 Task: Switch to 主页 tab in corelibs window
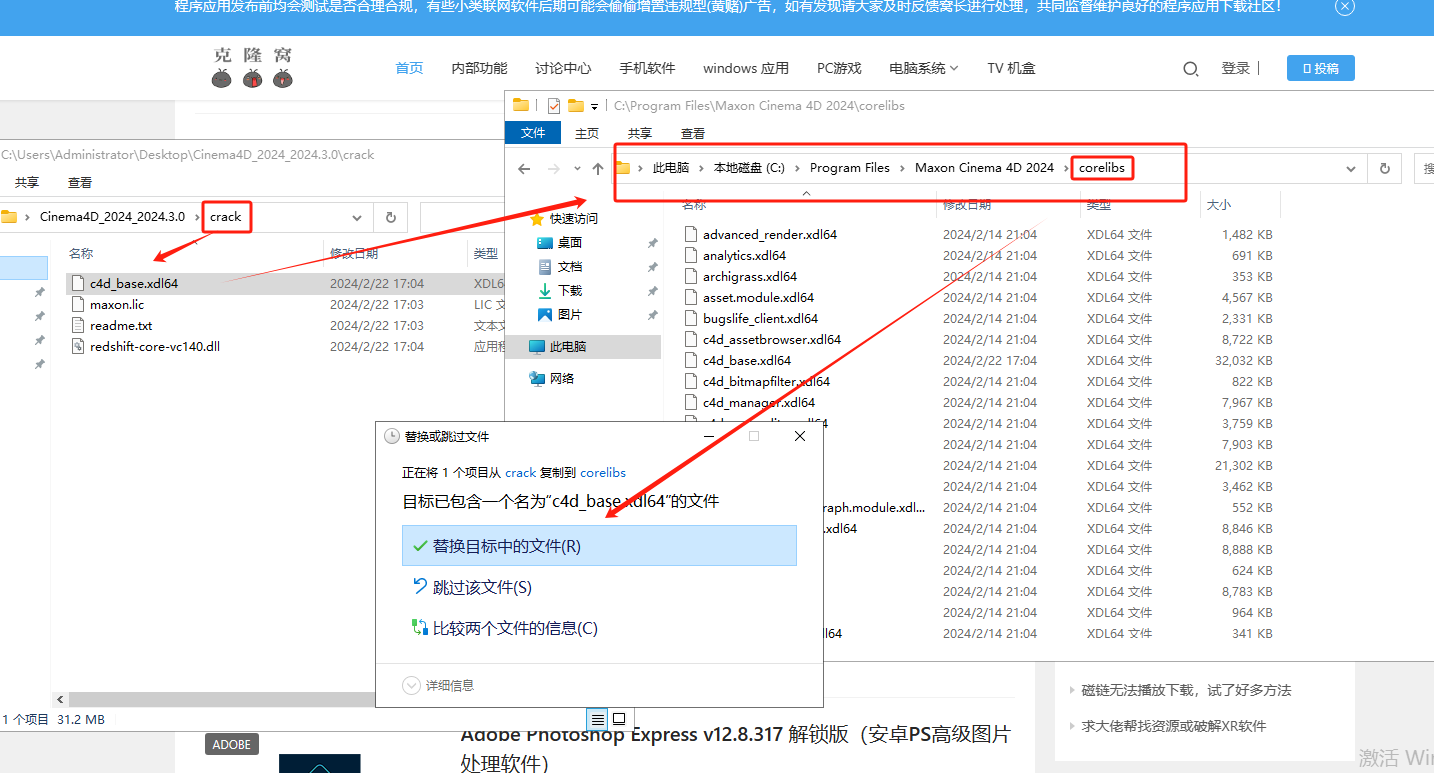click(x=587, y=133)
